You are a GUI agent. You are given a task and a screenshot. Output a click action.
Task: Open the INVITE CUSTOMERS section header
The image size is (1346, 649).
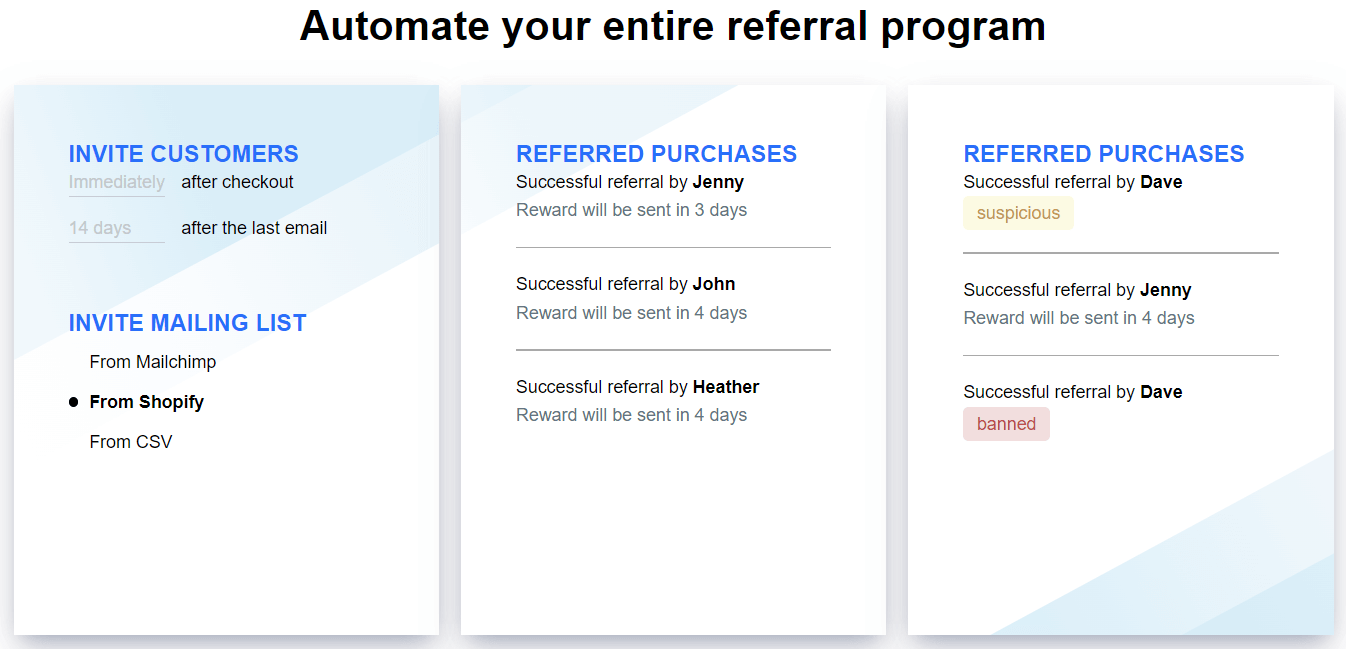pyautogui.click(x=183, y=153)
